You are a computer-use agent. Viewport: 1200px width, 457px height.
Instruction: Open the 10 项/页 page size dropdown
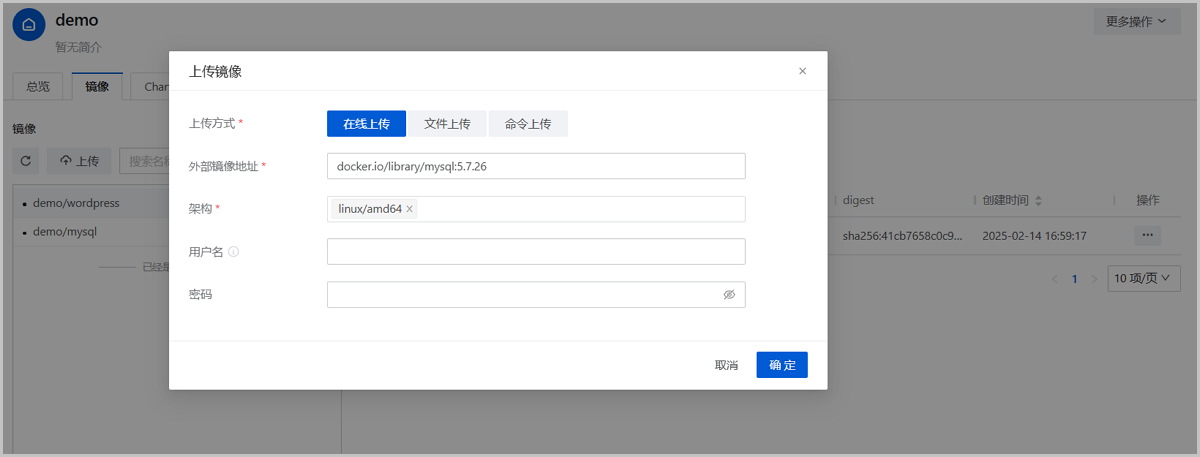coord(1143,279)
